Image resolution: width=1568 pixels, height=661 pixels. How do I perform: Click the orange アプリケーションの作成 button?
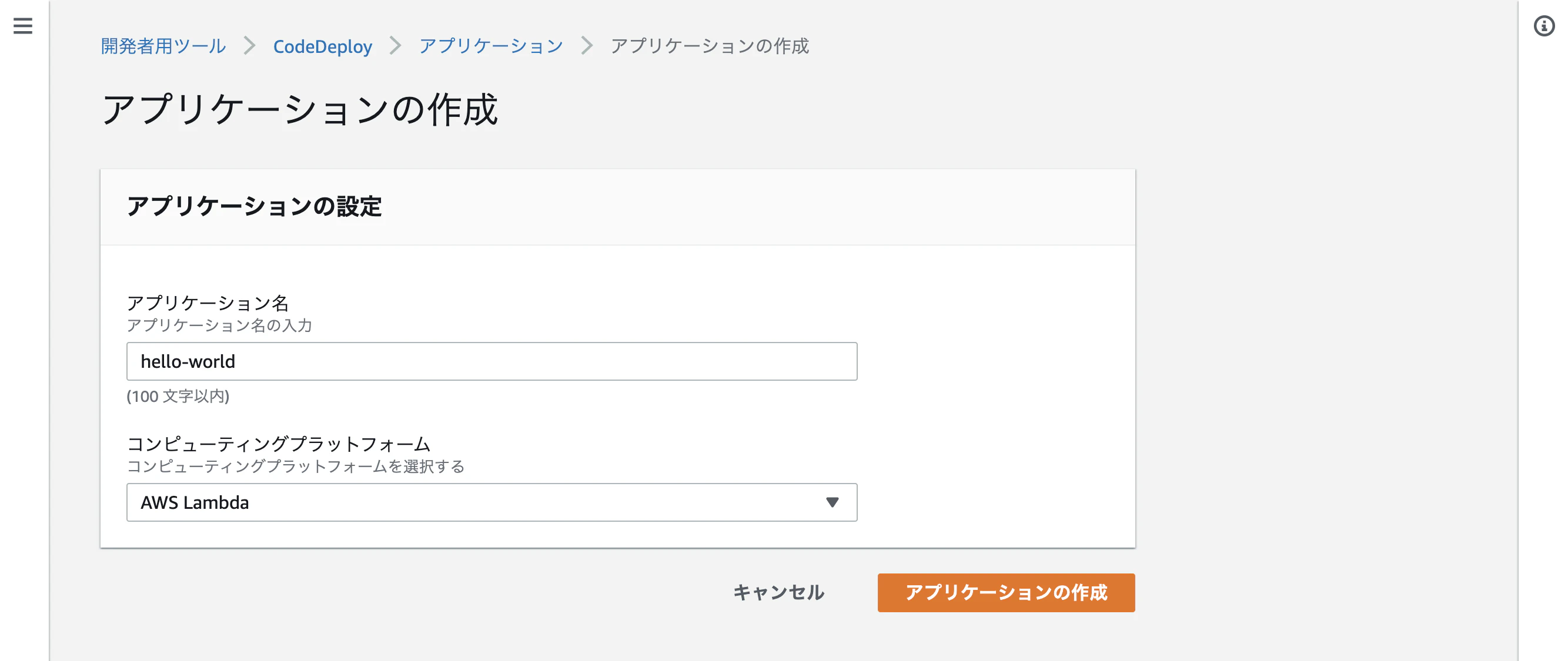[1006, 592]
